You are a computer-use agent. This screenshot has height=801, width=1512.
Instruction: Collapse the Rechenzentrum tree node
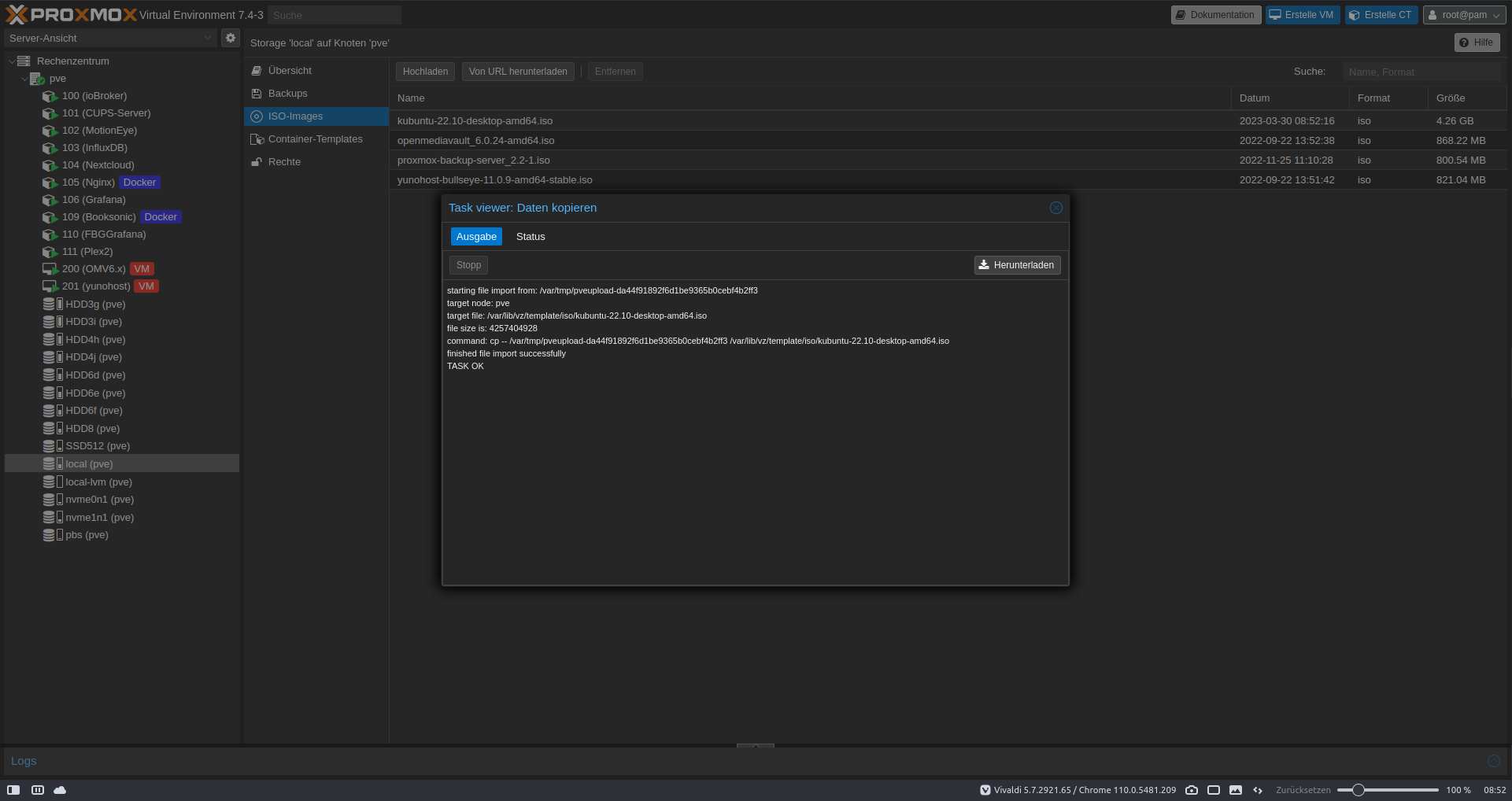[11, 61]
